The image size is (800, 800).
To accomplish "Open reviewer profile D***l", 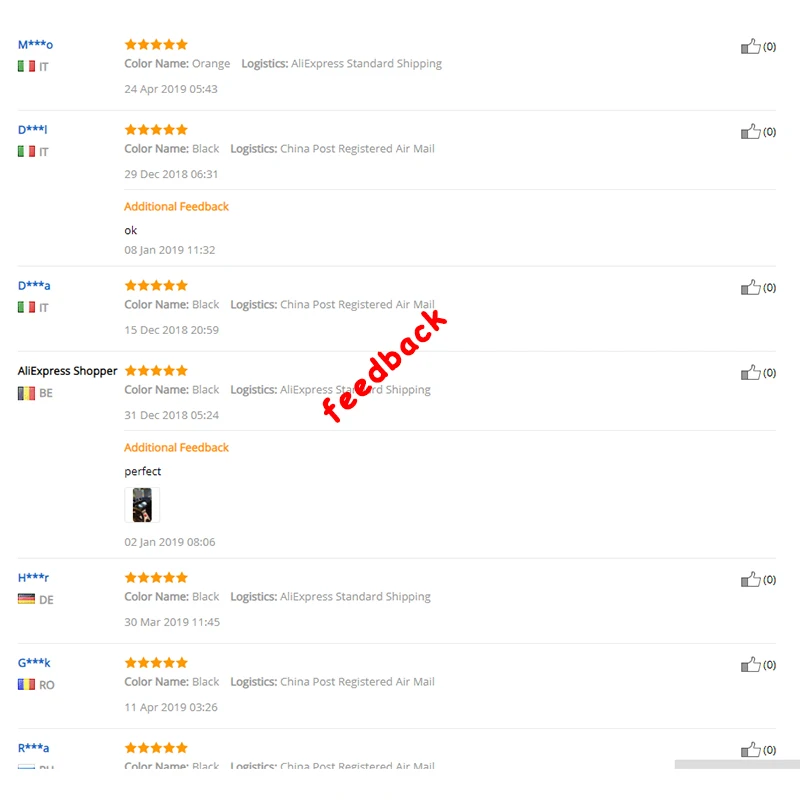I will (x=33, y=130).
